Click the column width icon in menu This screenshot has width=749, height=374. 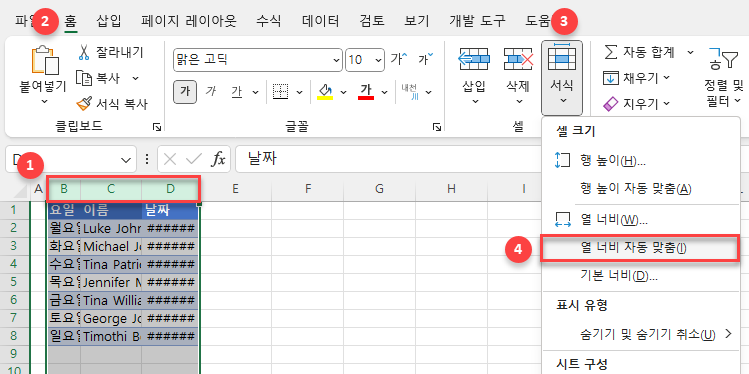click(x=562, y=220)
